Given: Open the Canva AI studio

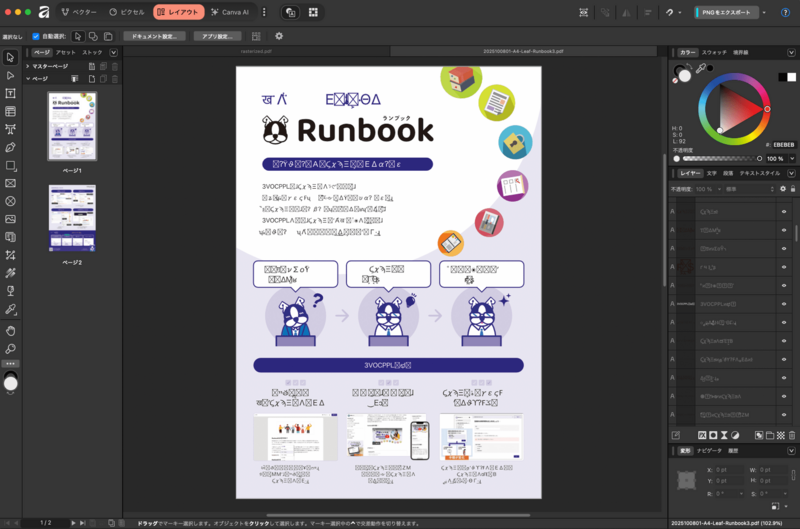Looking at the screenshot, I should tap(230, 12).
